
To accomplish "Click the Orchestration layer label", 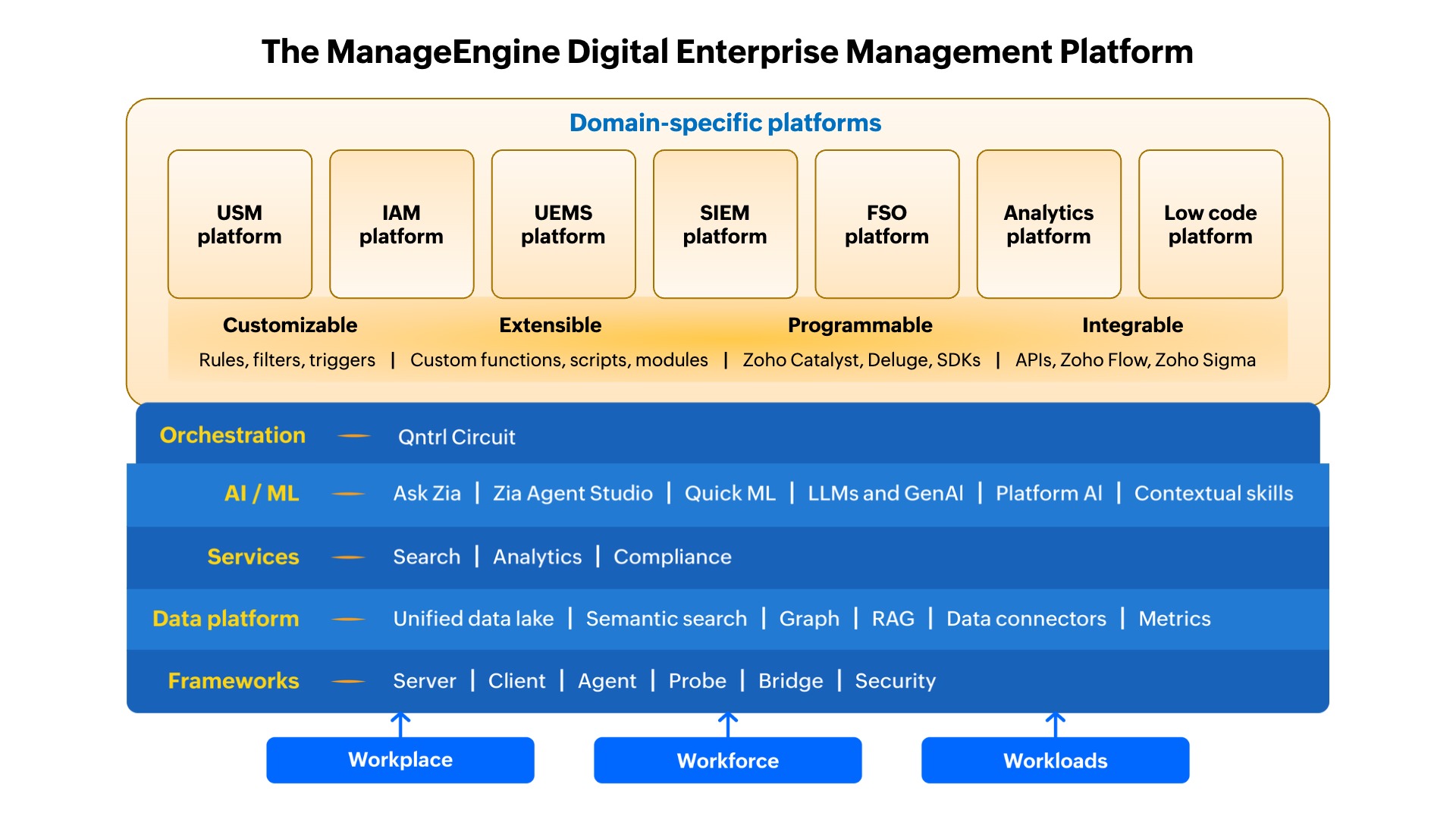I will (x=233, y=435).
